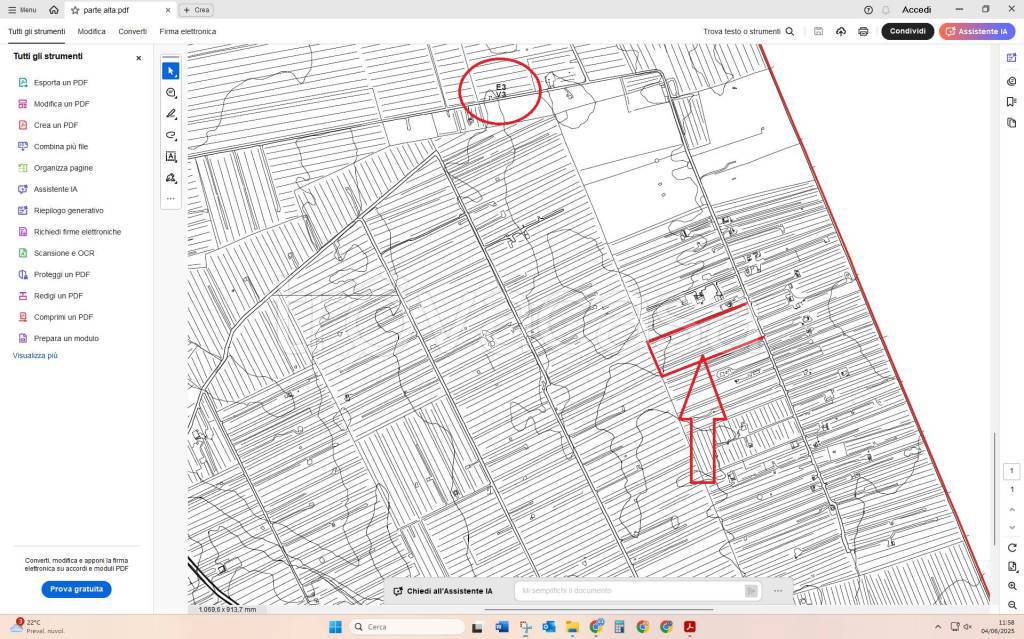
Task: Select the arrow Selection tool
Action: [170, 71]
